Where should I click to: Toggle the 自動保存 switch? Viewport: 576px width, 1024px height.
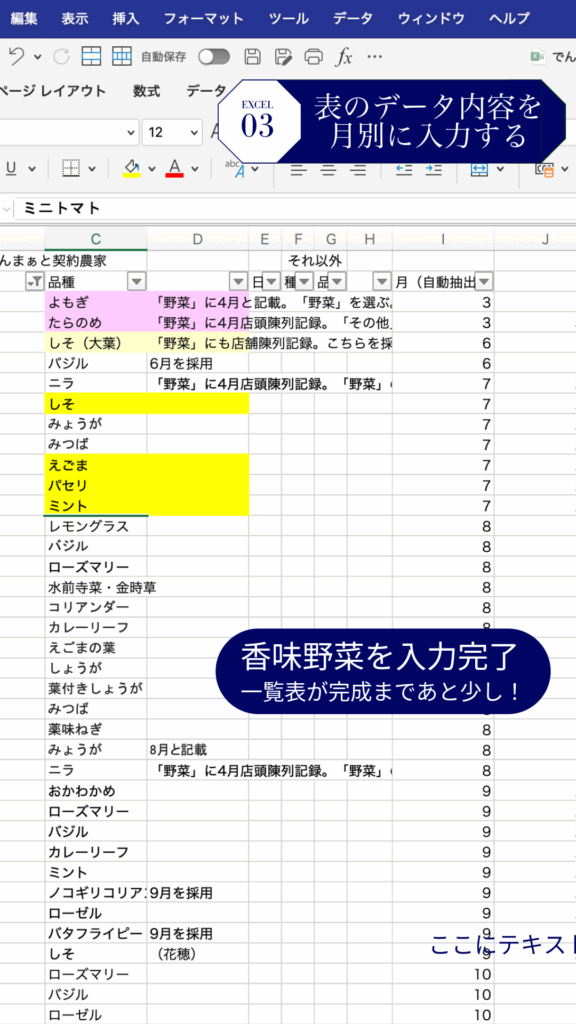coord(214,57)
